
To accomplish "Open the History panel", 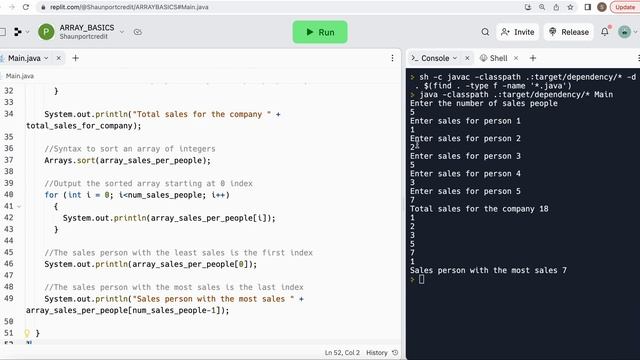I will [x=382, y=353].
